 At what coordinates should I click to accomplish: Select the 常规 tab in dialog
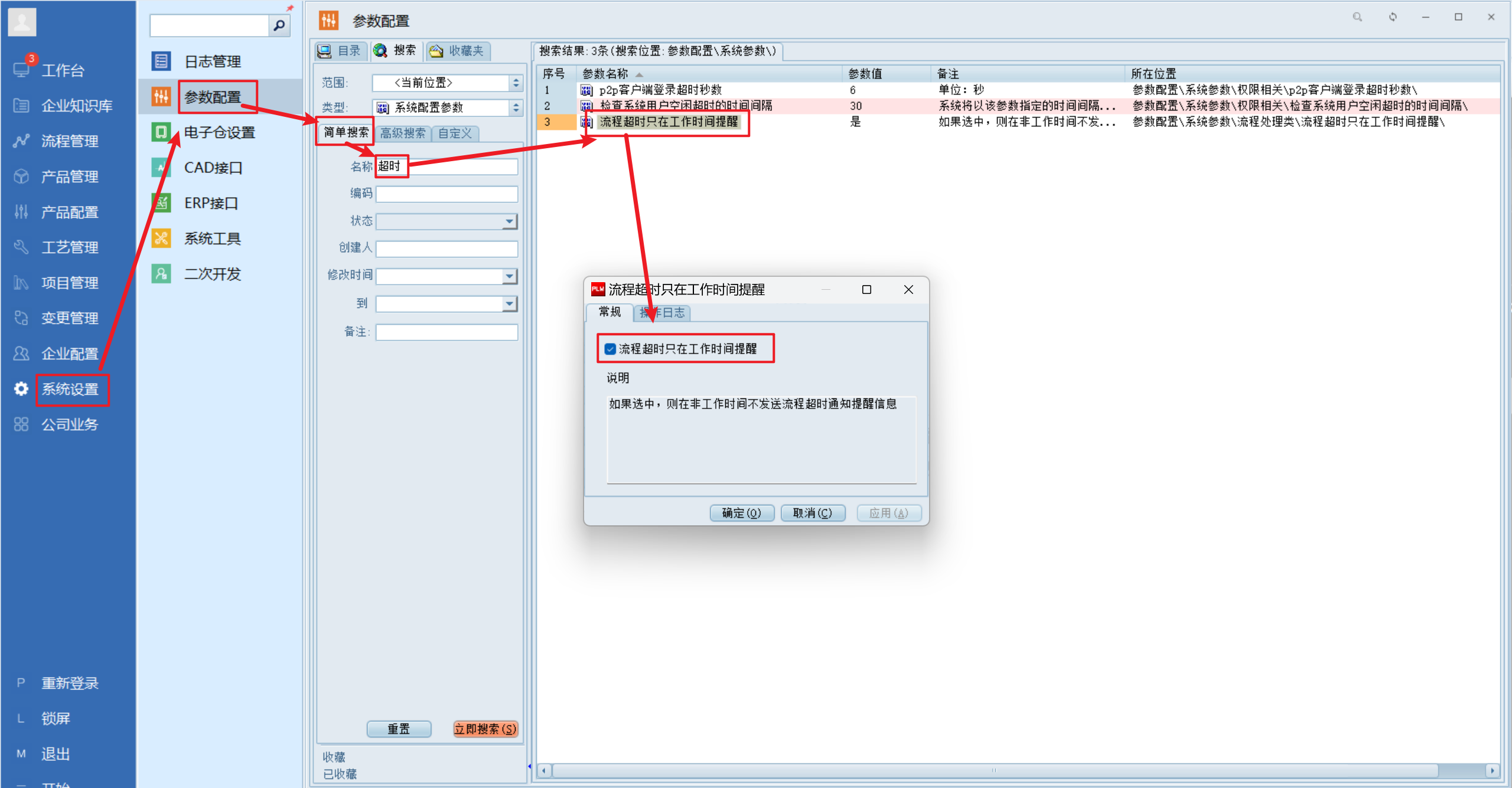(x=610, y=312)
